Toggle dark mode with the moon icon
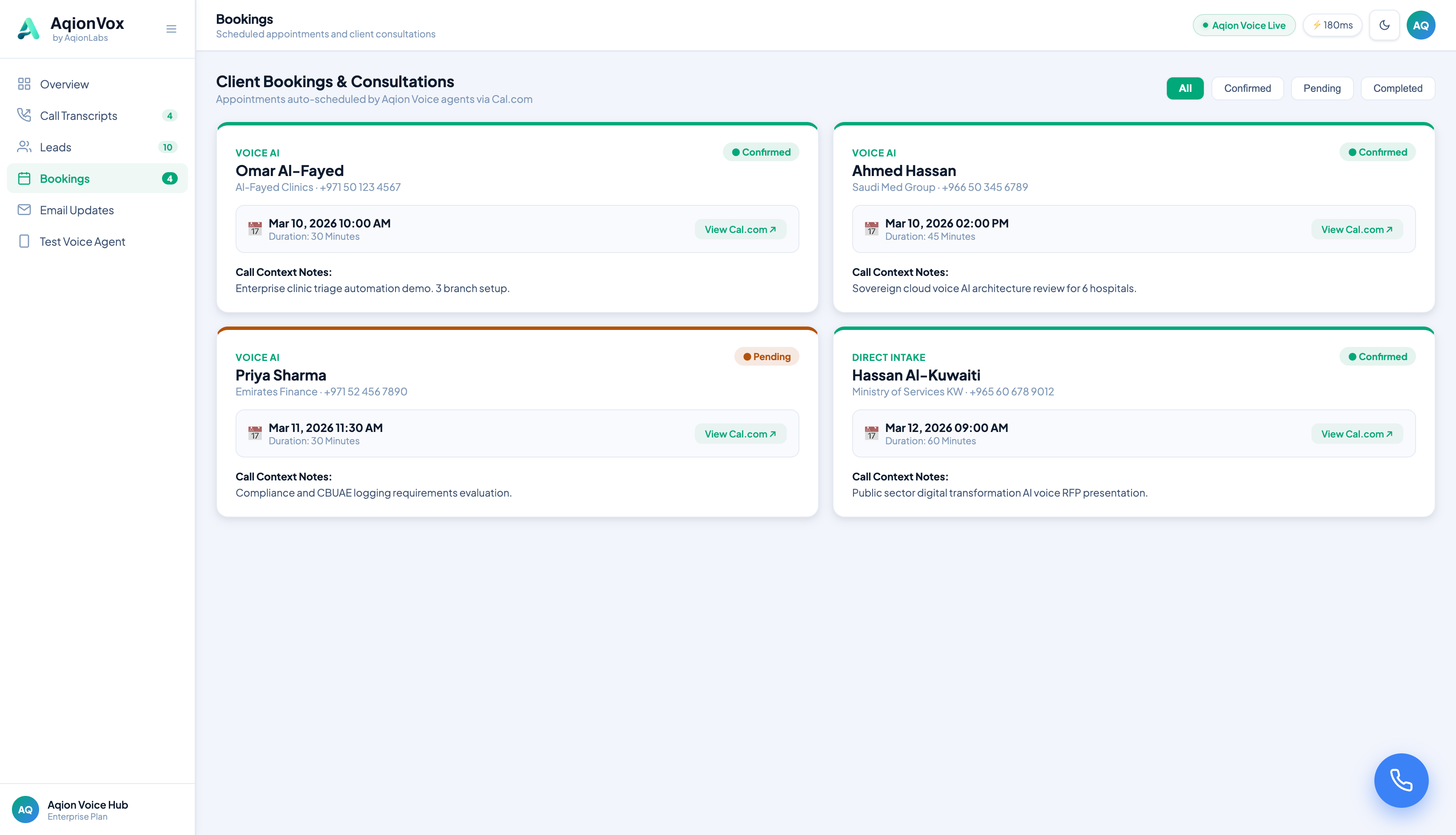1456x835 pixels. point(1384,25)
